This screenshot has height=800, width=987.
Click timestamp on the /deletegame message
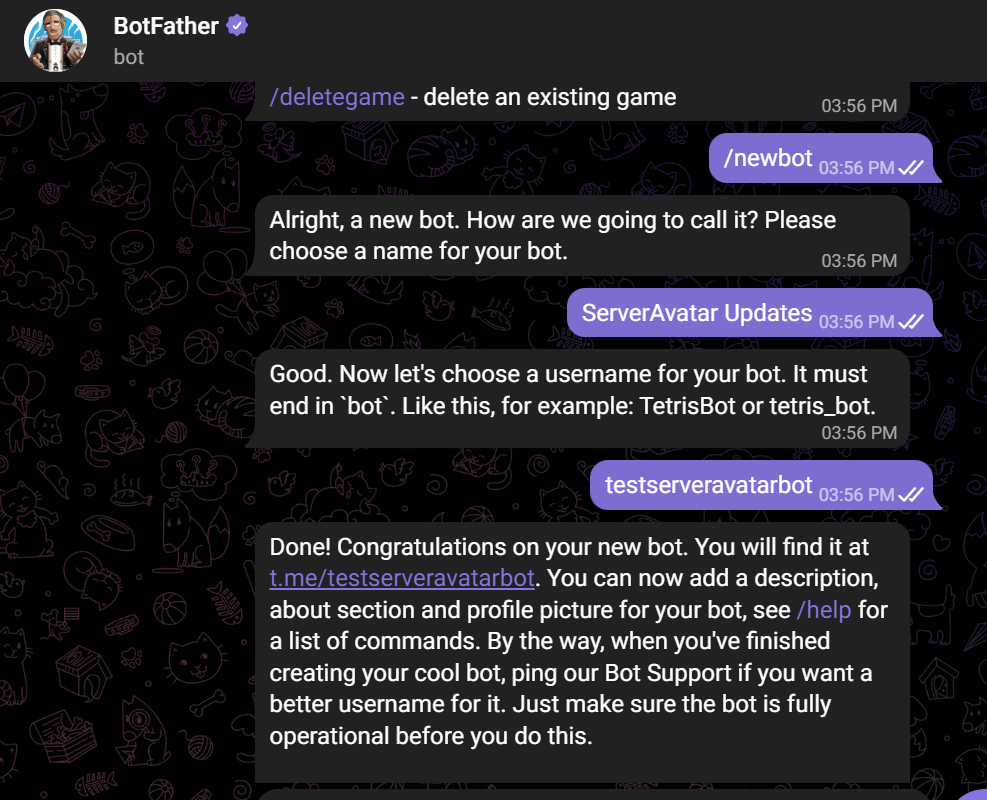(859, 105)
